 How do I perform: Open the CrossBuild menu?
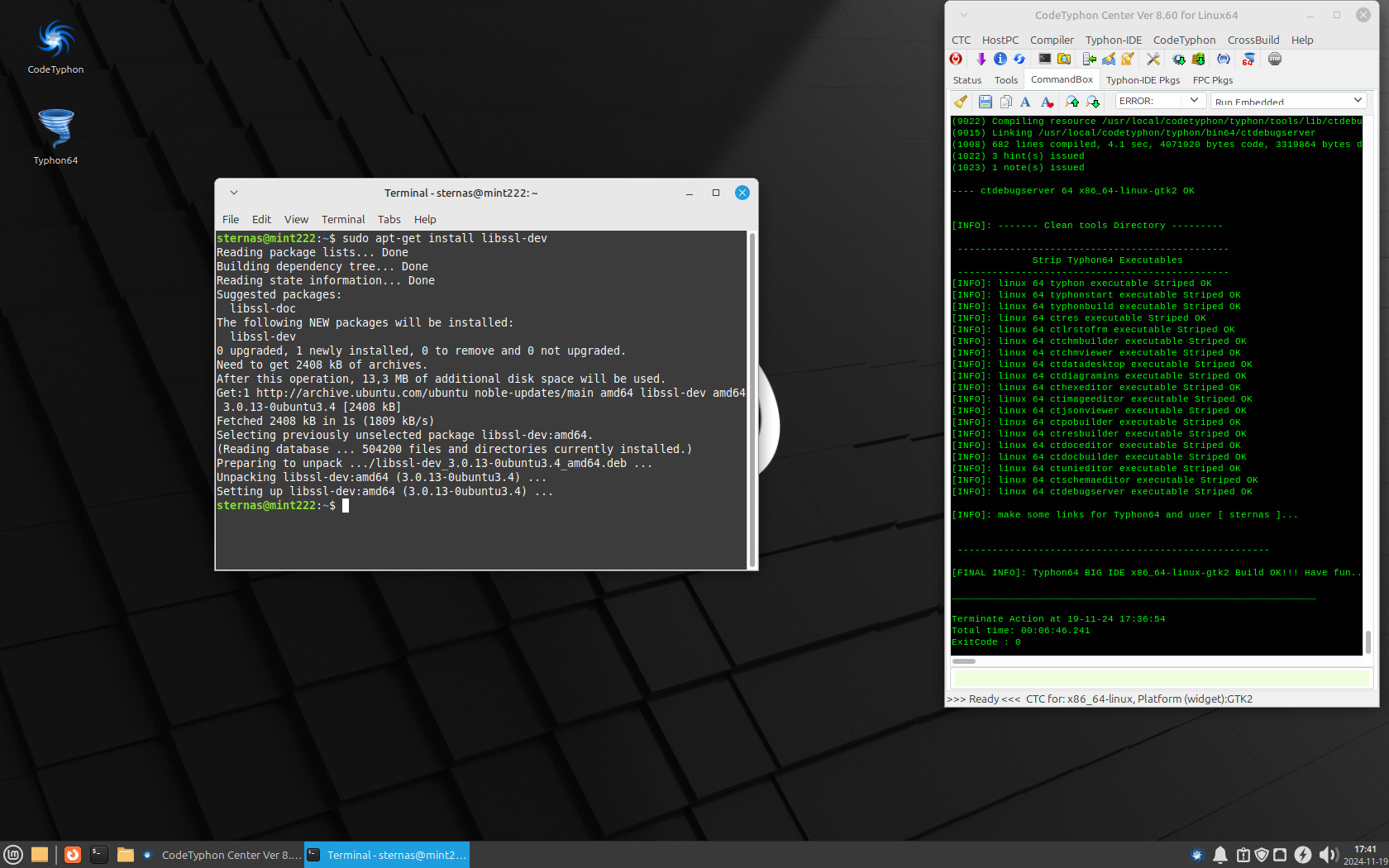[1253, 40]
